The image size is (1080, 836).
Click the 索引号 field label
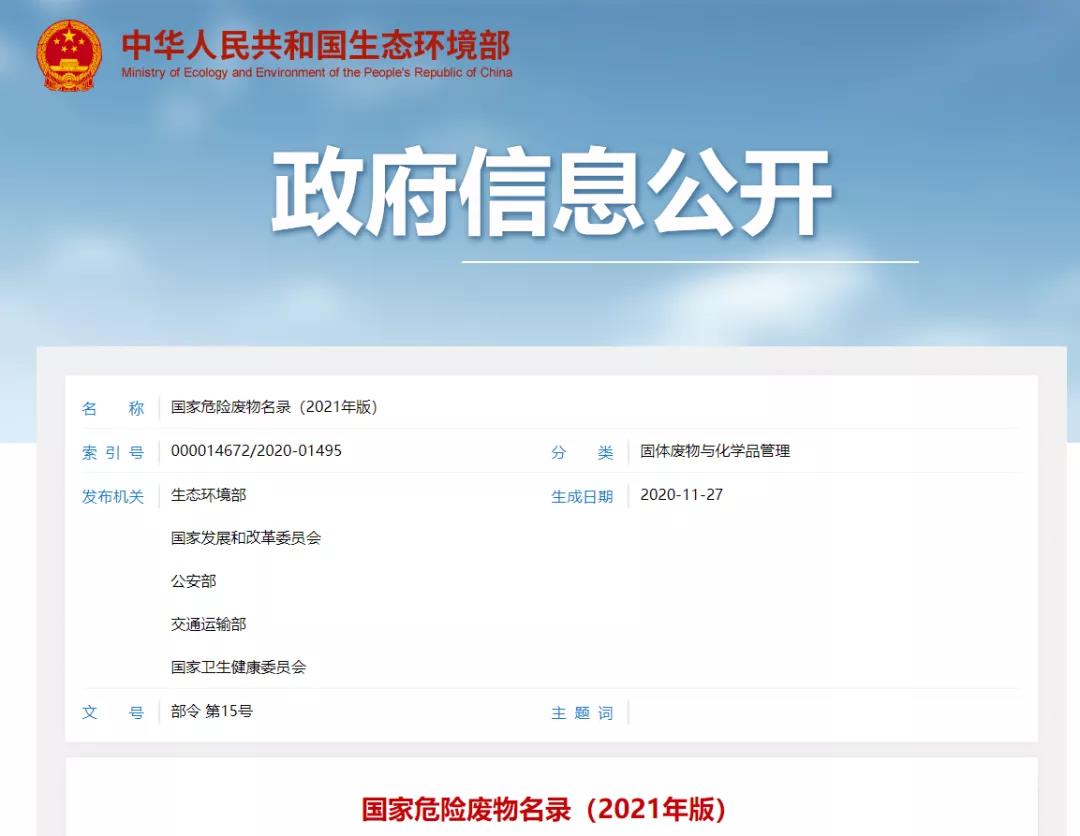(x=113, y=452)
